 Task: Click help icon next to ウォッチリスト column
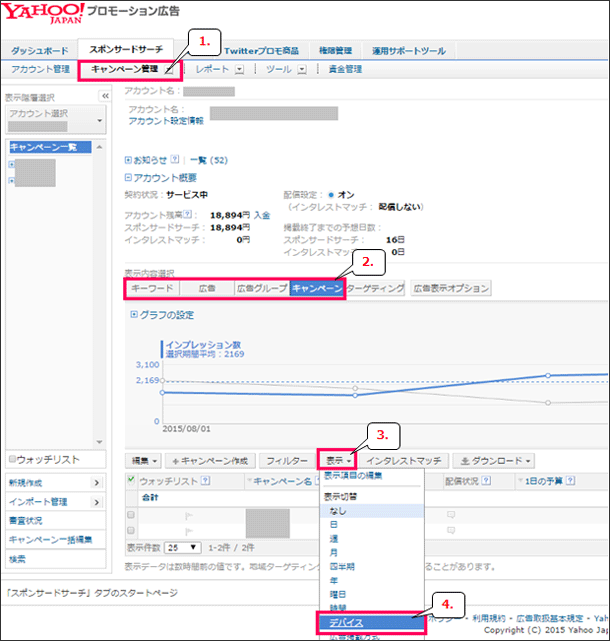(x=206, y=481)
